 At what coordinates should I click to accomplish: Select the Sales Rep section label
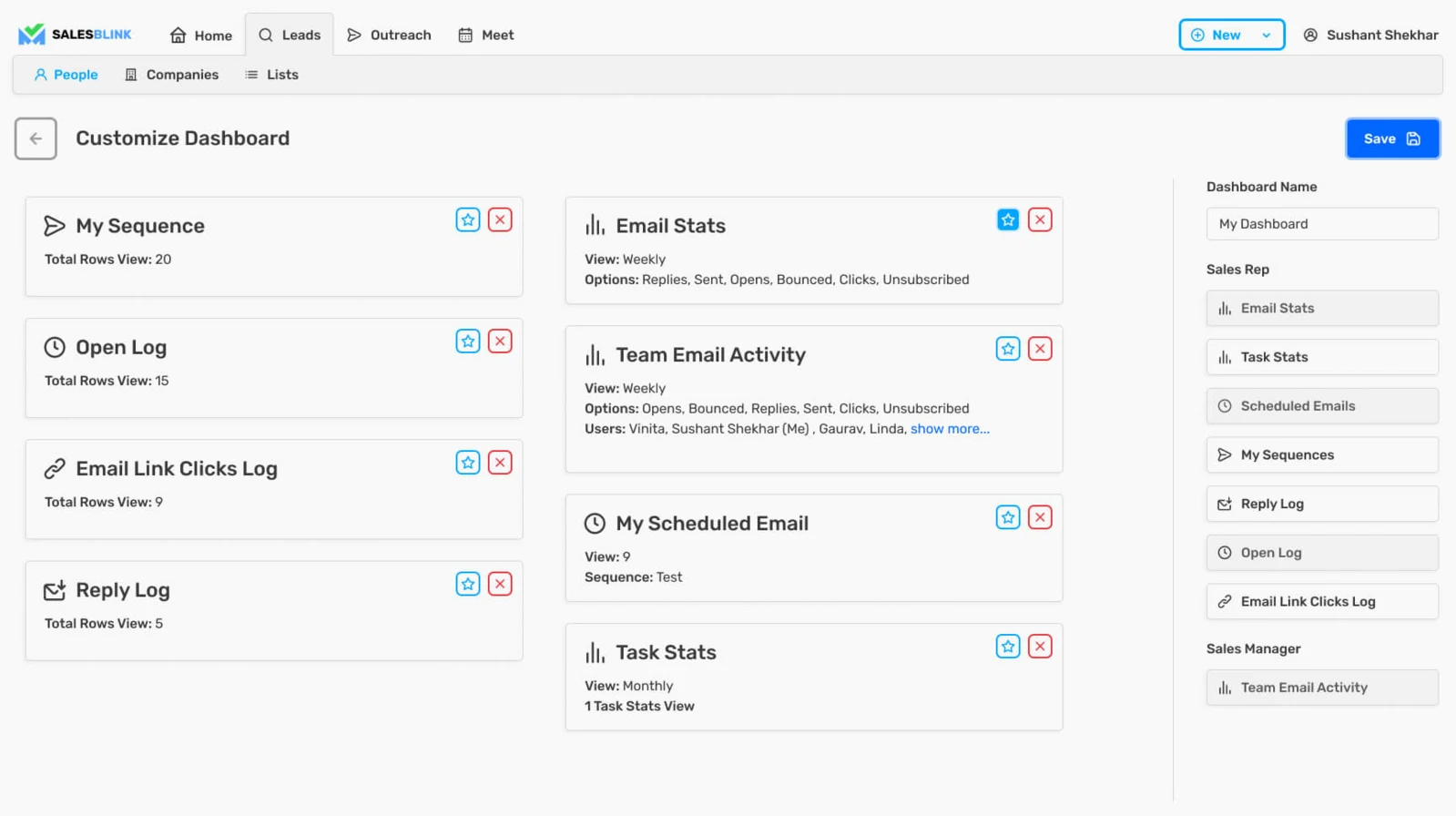[1237, 270]
